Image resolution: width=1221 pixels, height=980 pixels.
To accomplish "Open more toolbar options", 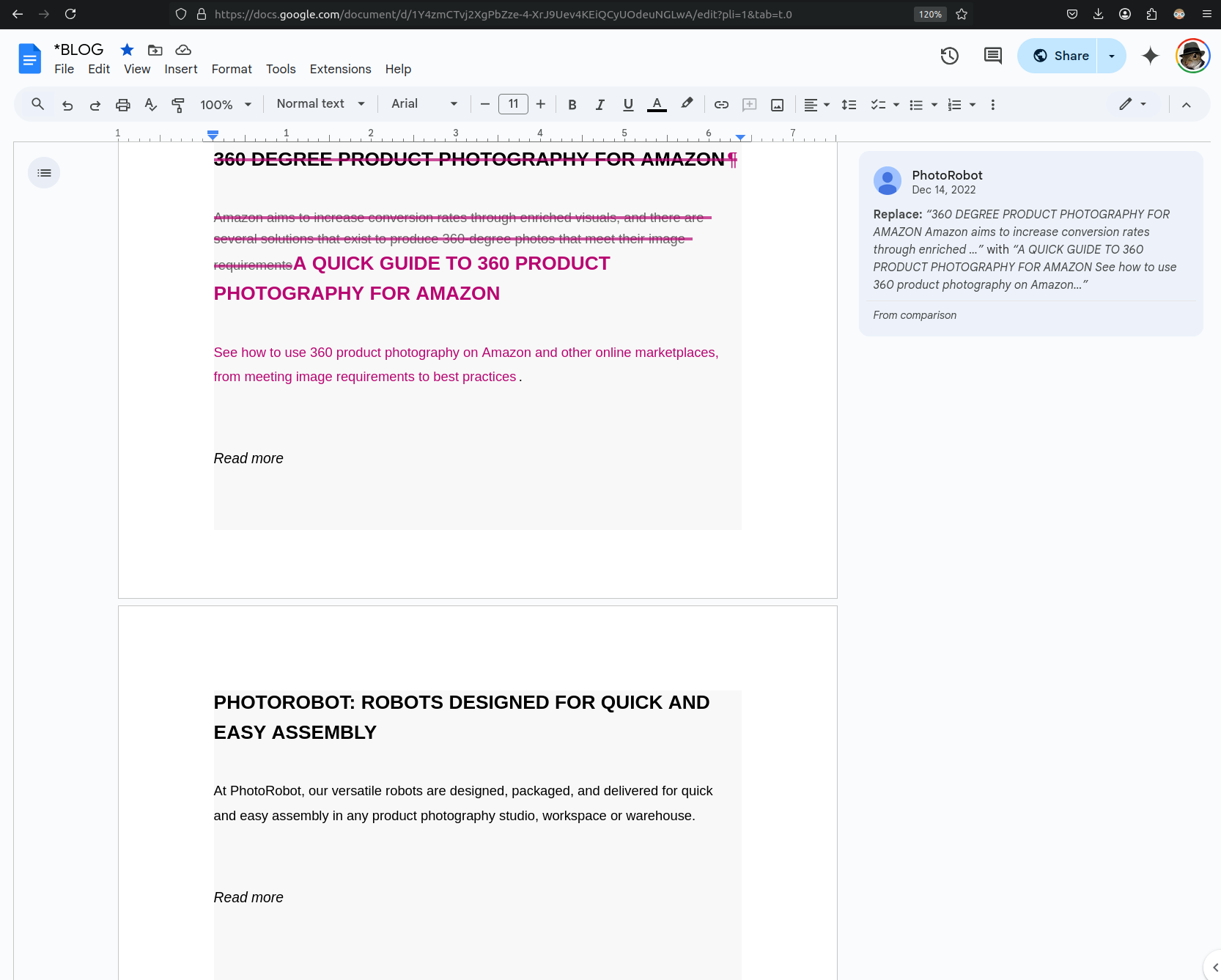I will [993, 105].
